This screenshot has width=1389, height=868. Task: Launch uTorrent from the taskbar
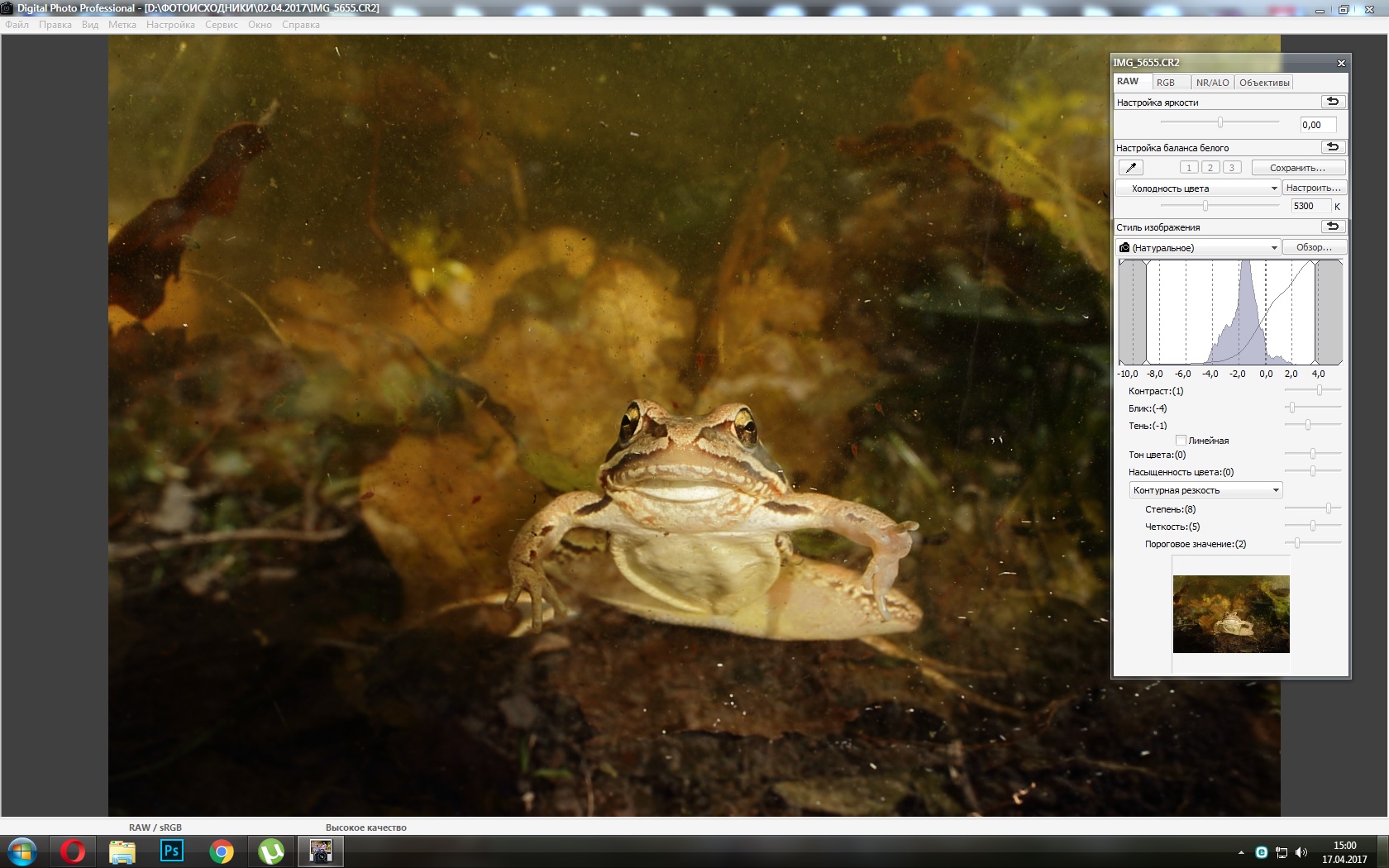[270, 851]
